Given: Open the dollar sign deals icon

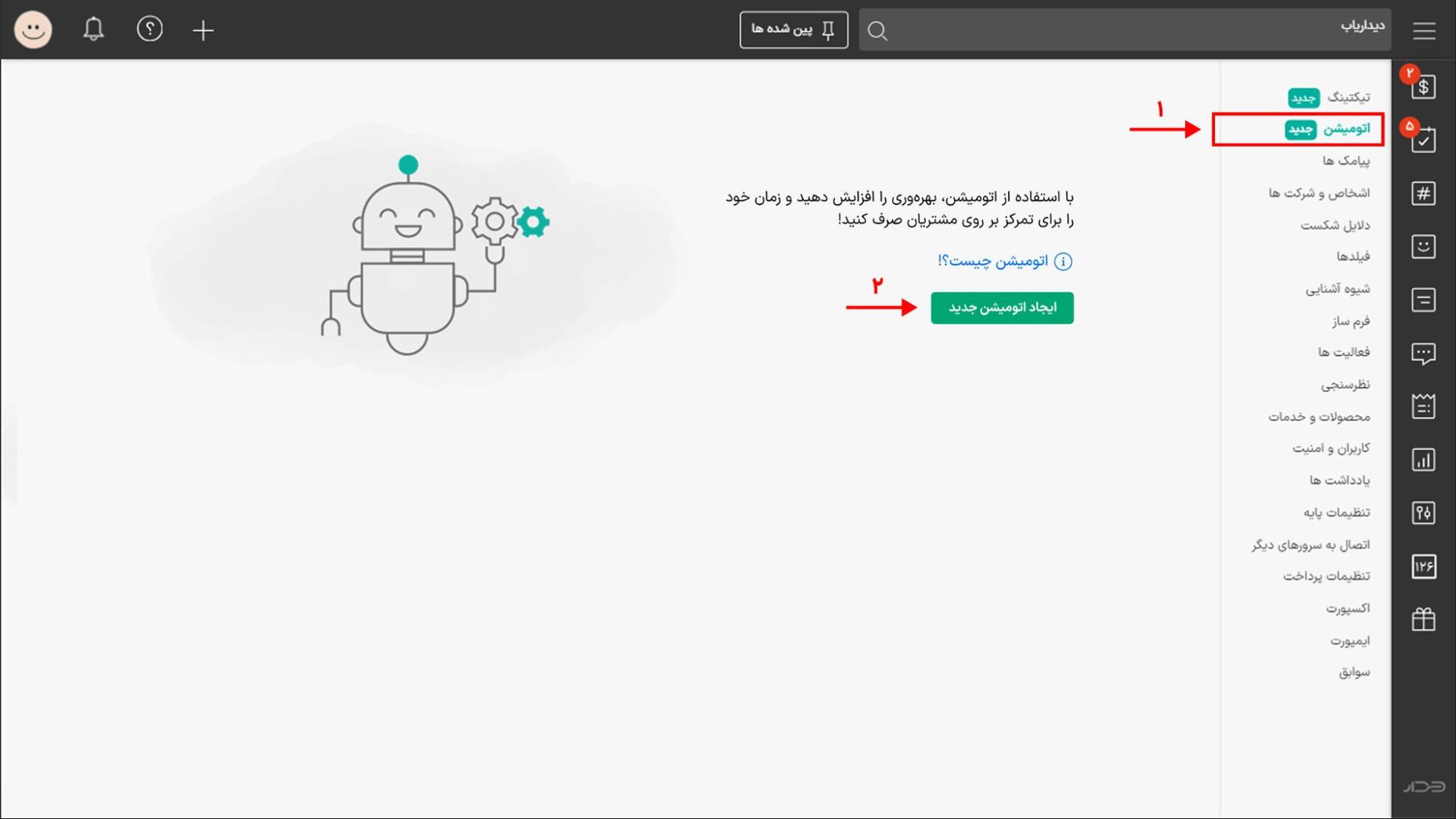Looking at the screenshot, I should [1422, 87].
